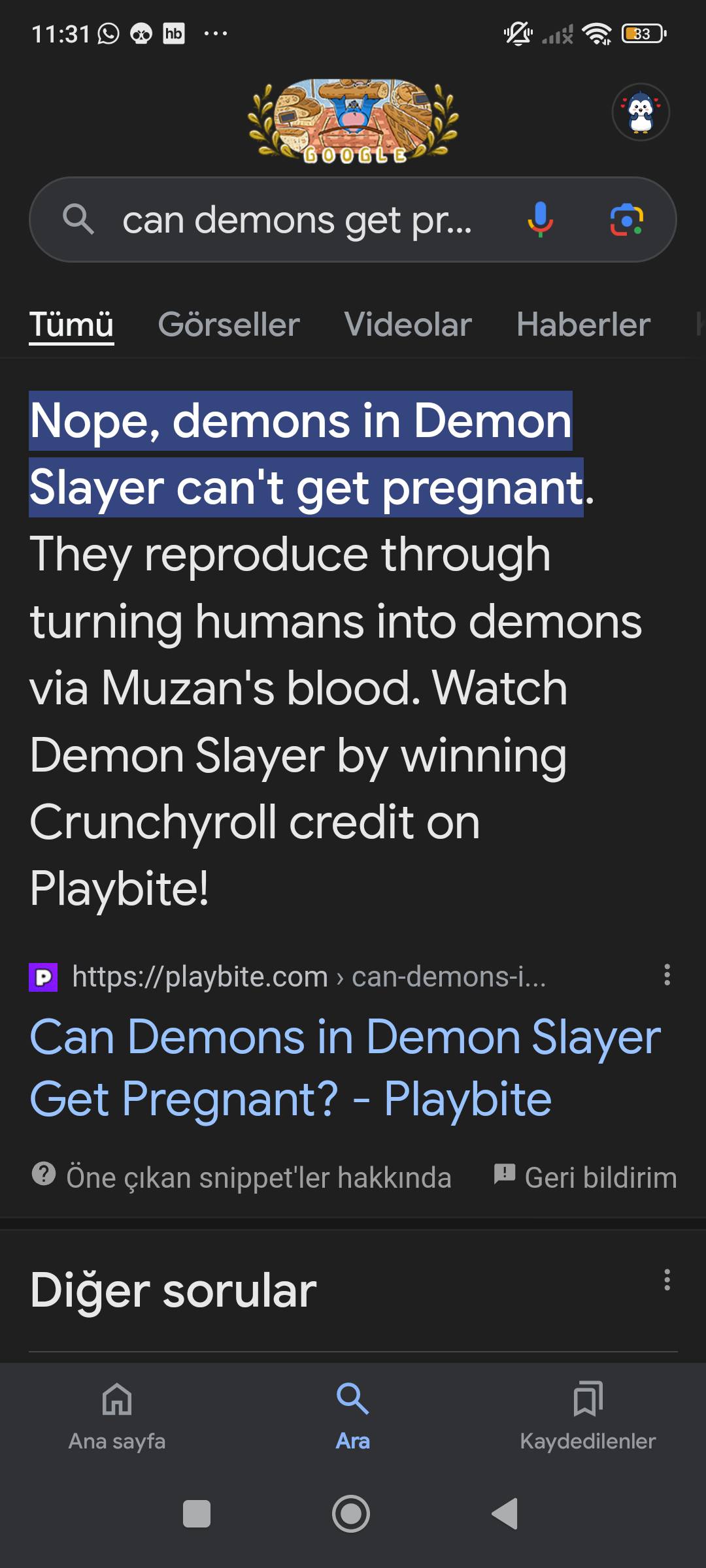
Task: Open the Google Doodle logo
Action: tap(353, 121)
